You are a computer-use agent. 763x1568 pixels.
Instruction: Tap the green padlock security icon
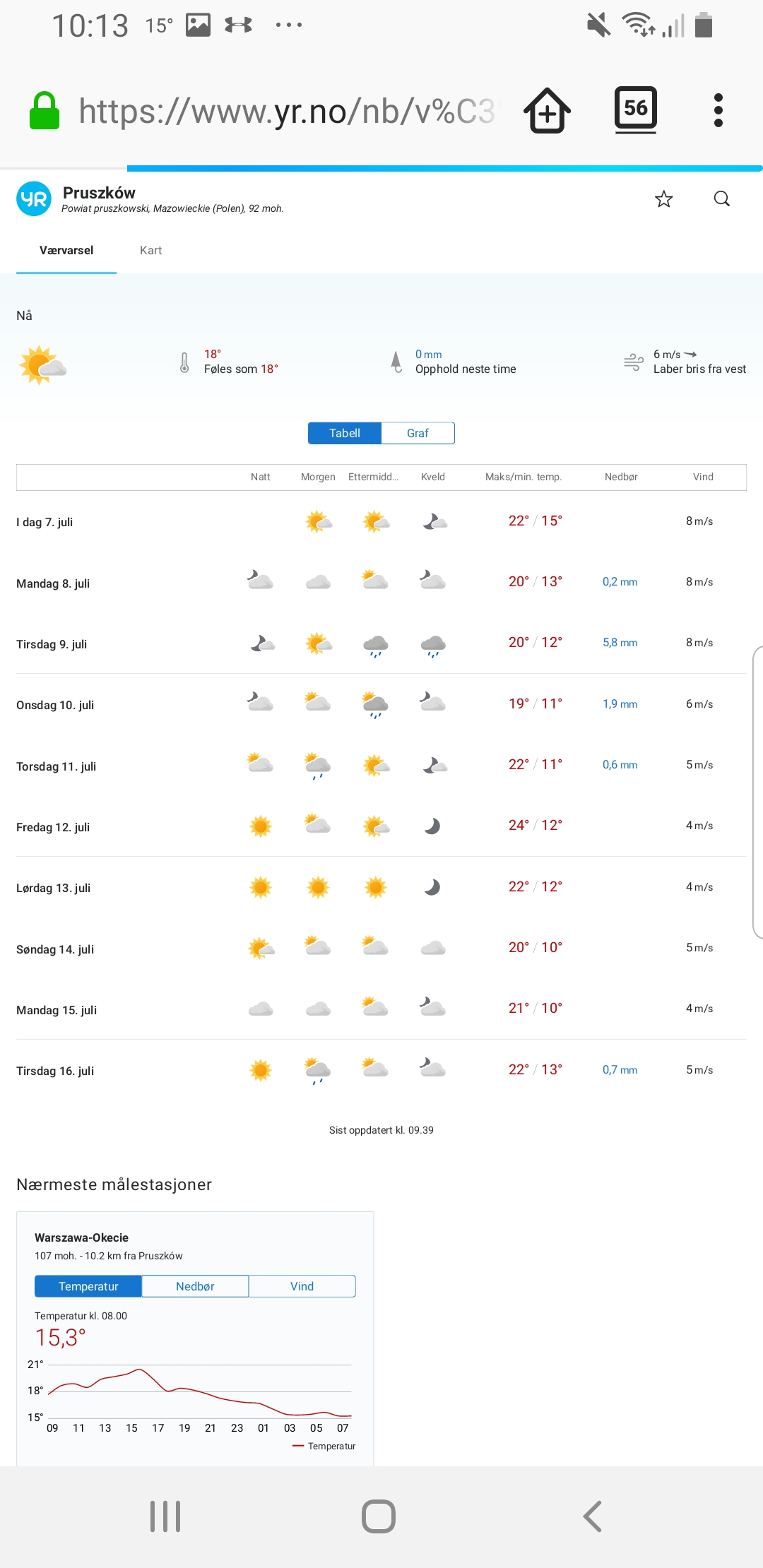point(44,111)
